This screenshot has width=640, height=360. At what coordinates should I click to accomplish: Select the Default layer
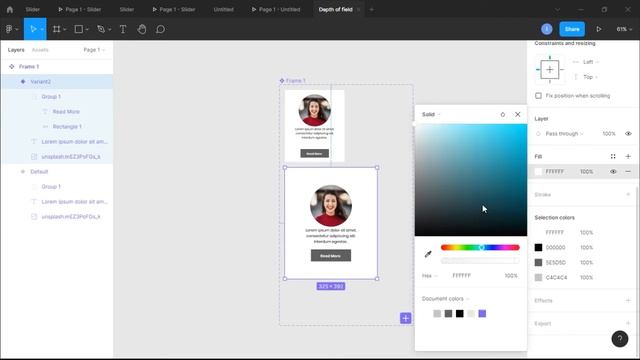(57, 171)
